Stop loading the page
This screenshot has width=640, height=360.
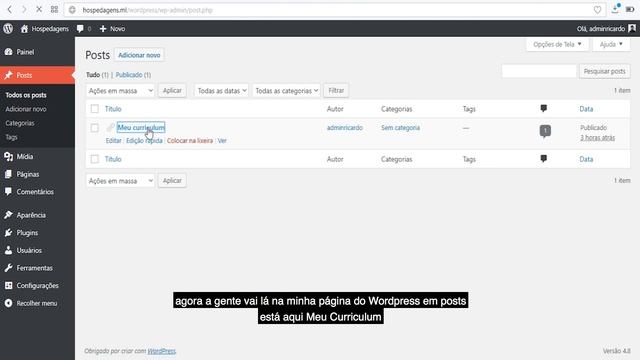[x=39, y=9]
